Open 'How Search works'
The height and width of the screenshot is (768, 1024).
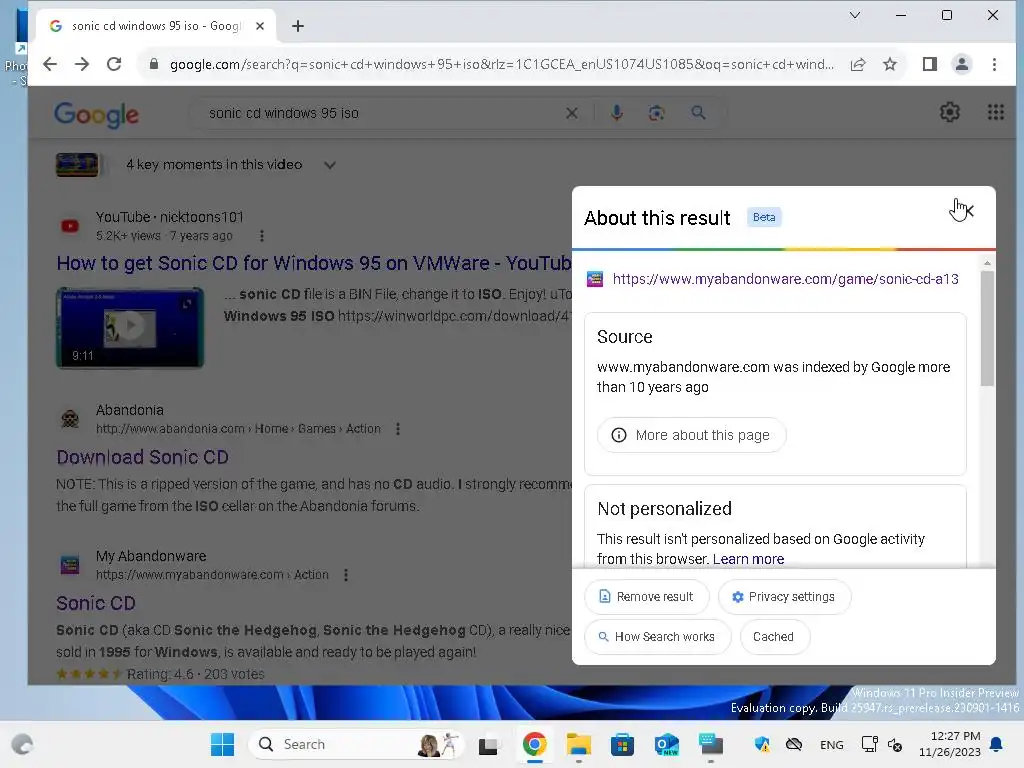click(x=658, y=637)
